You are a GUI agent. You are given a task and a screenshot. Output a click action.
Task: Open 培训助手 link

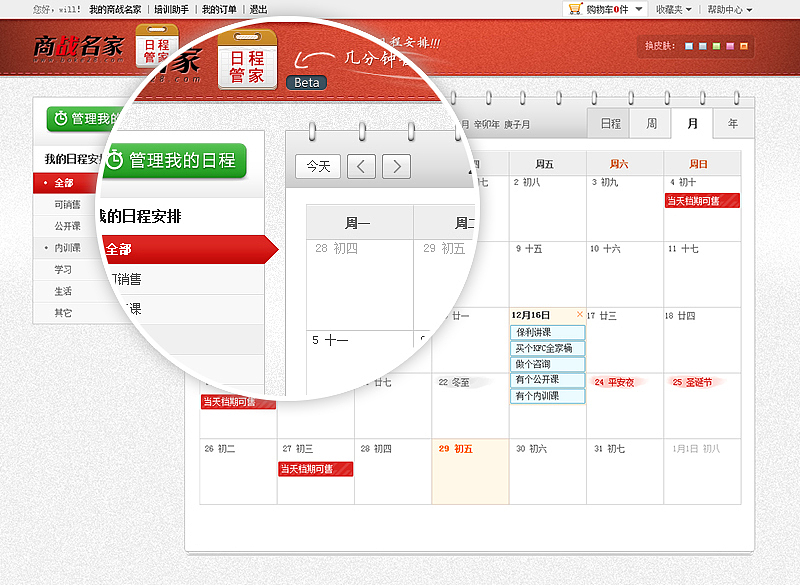click(x=171, y=9)
